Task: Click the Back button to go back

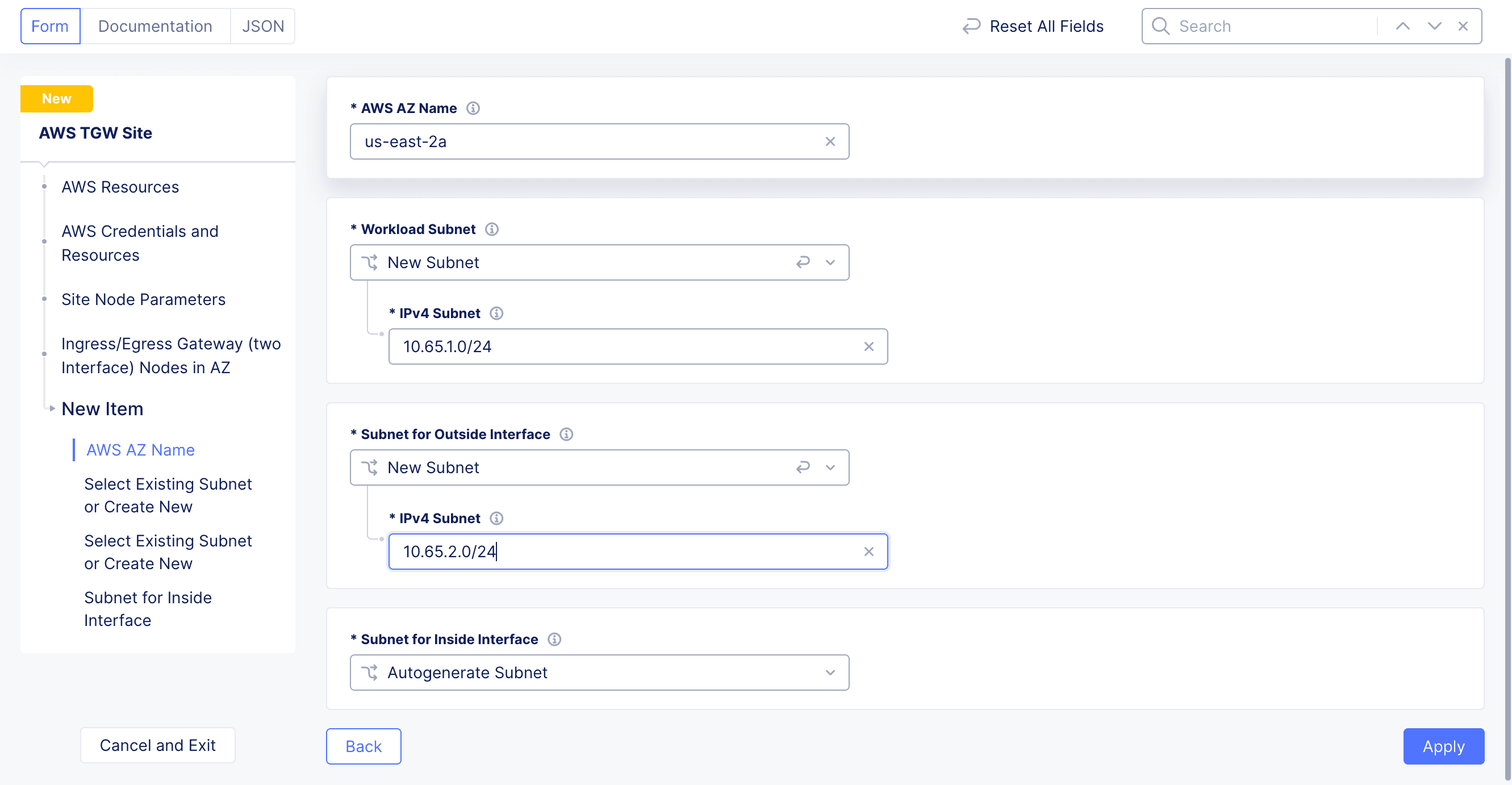Action: click(x=363, y=746)
